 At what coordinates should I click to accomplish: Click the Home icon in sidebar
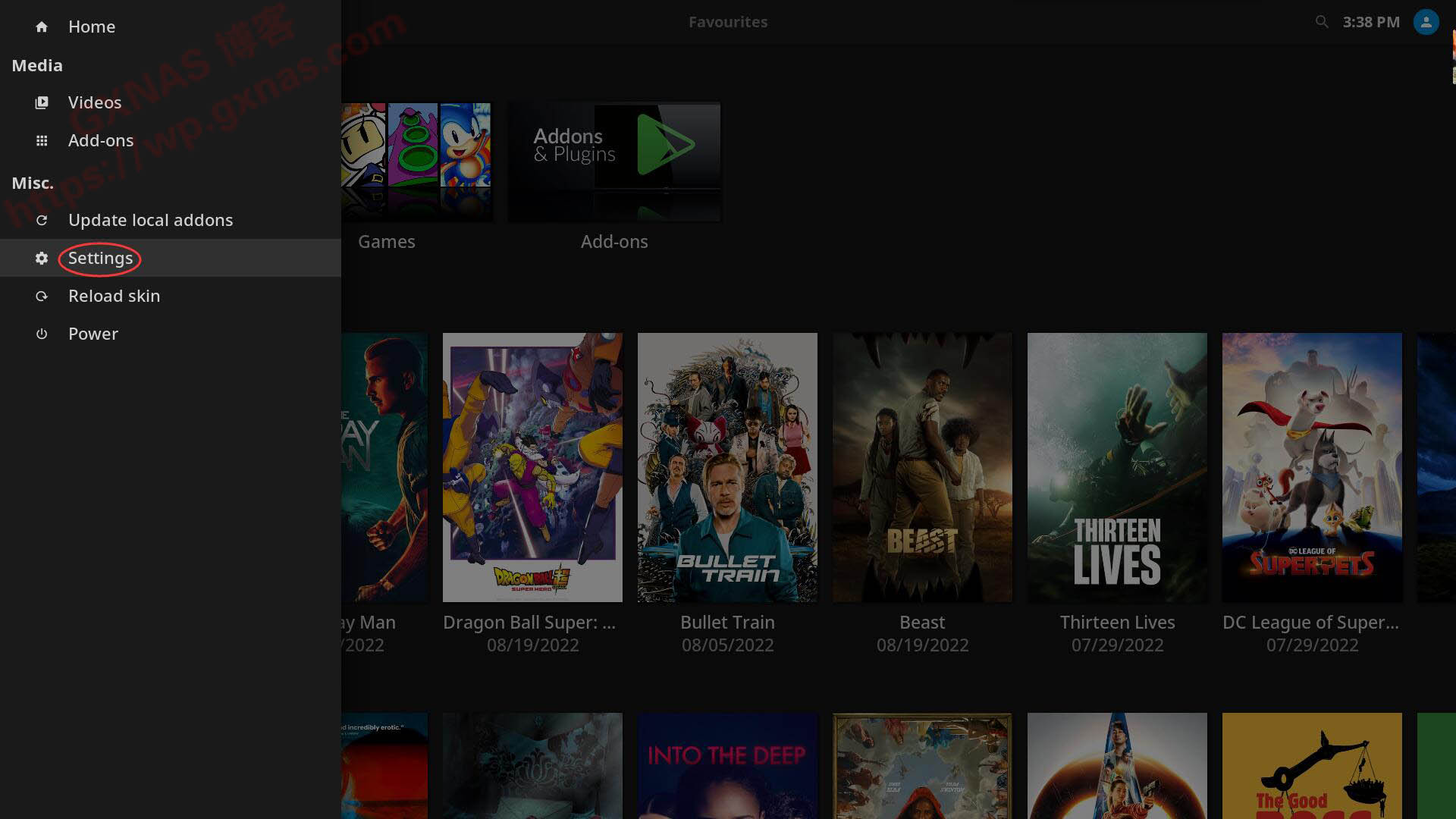click(x=40, y=25)
